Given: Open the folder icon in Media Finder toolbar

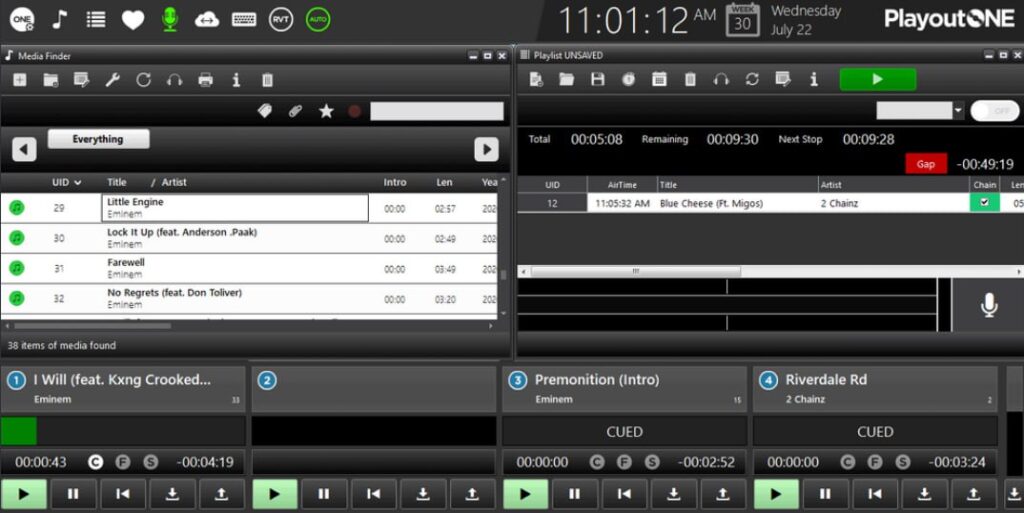Looking at the screenshot, I should (x=51, y=80).
